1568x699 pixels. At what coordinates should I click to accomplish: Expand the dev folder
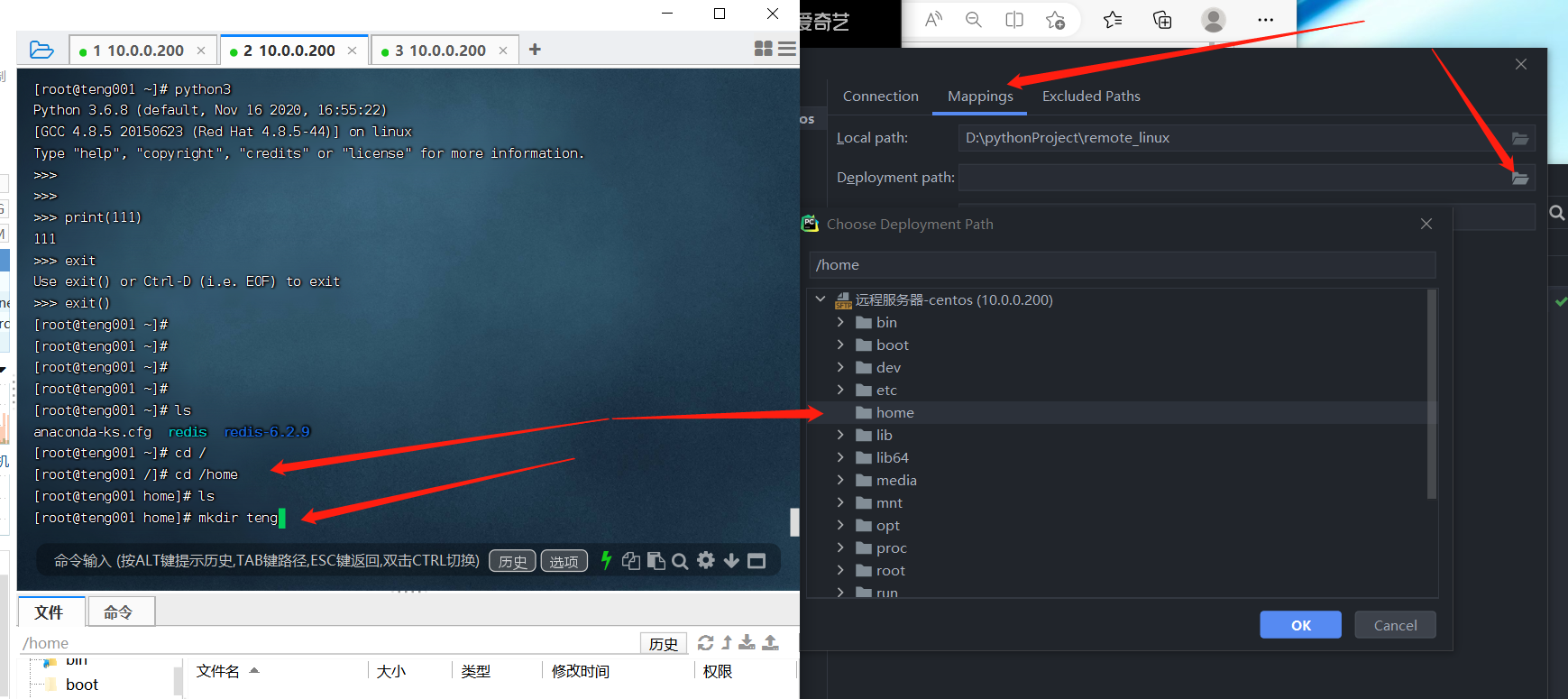click(840, 367)
